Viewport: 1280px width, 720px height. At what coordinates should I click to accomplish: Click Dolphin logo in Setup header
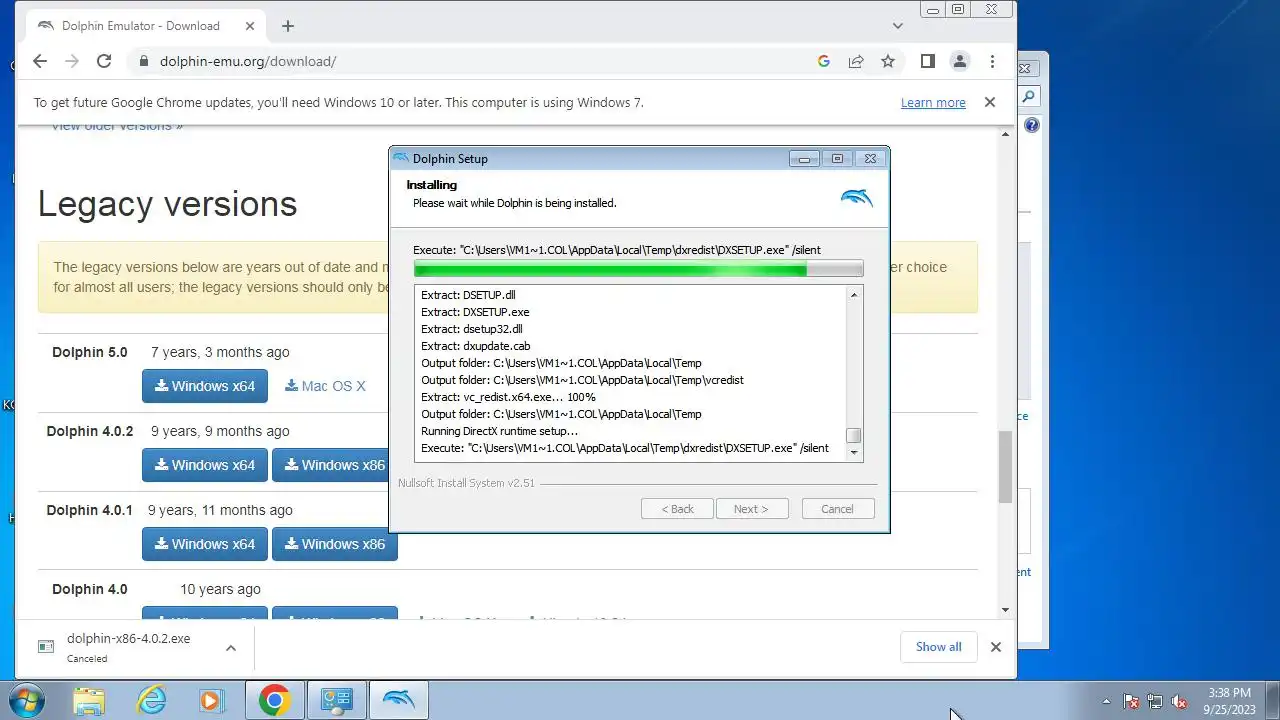tap(857, 196)
